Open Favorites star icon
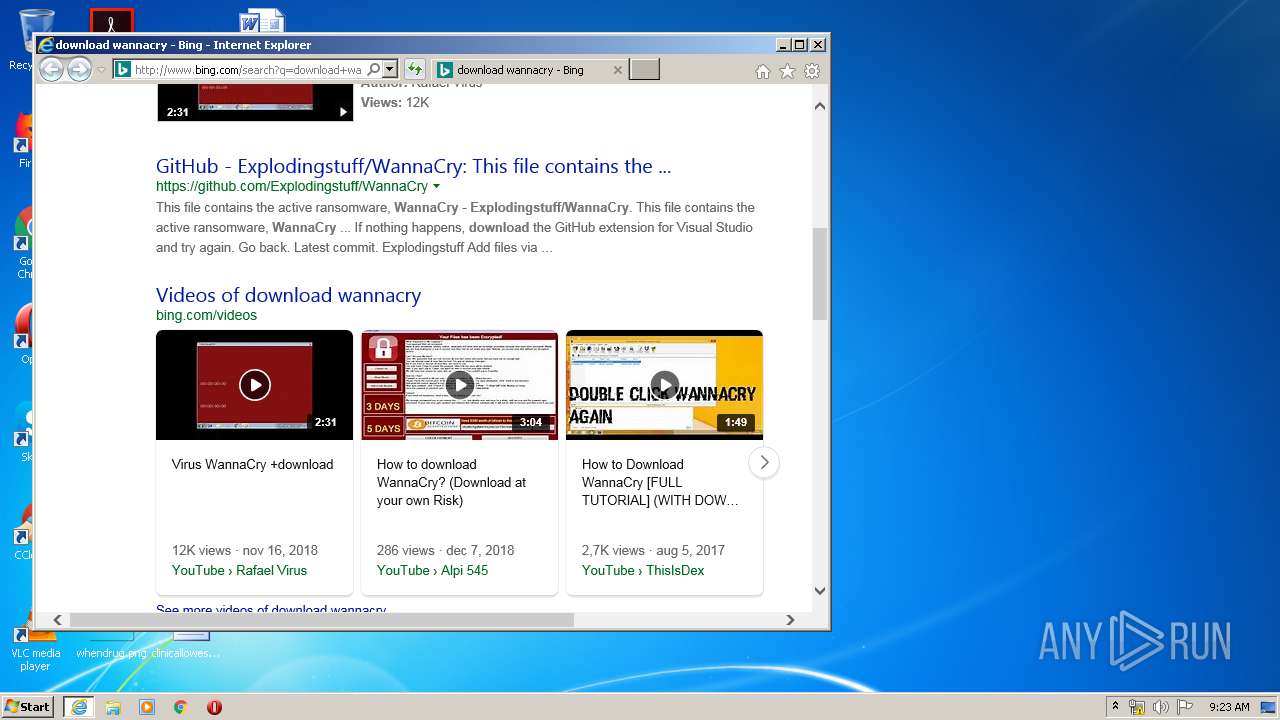The width and height of the screenshot is (1280, 720). [x=787, y=71]
